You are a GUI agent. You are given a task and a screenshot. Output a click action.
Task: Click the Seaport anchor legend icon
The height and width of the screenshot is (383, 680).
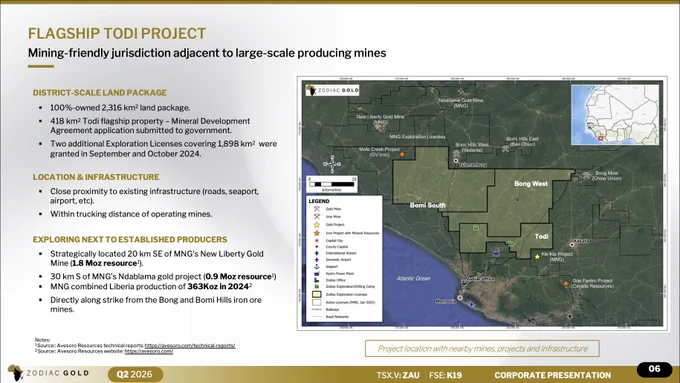click(x=317, y=267)
